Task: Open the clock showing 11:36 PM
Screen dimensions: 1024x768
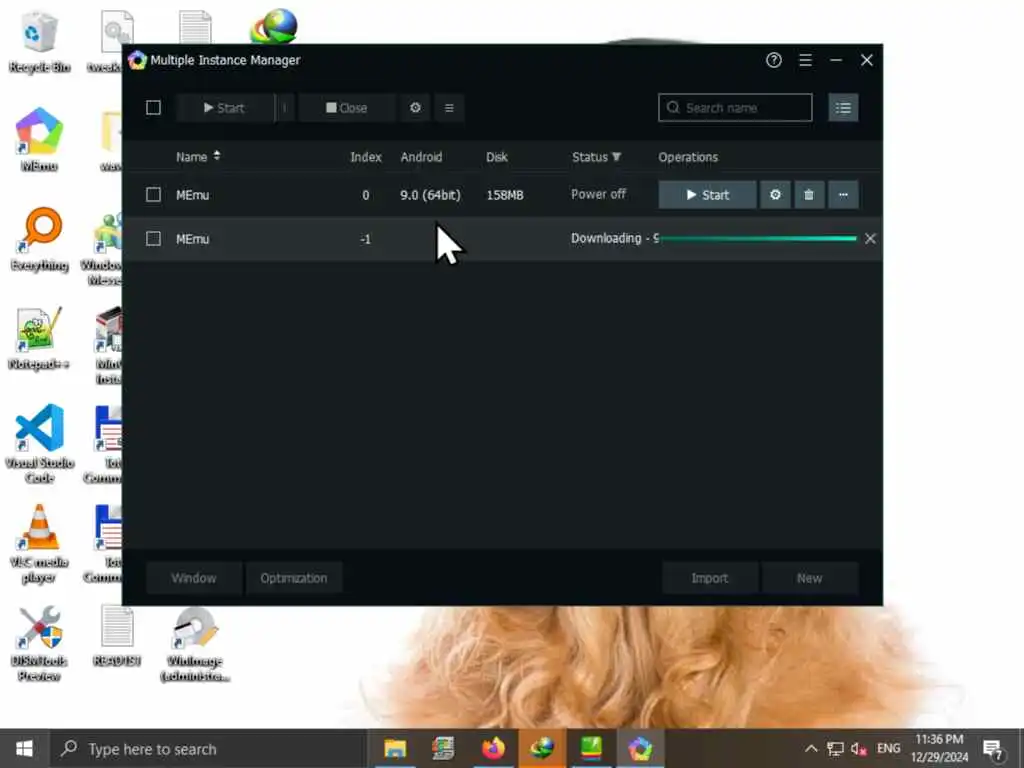Action: tap(939, 748)
